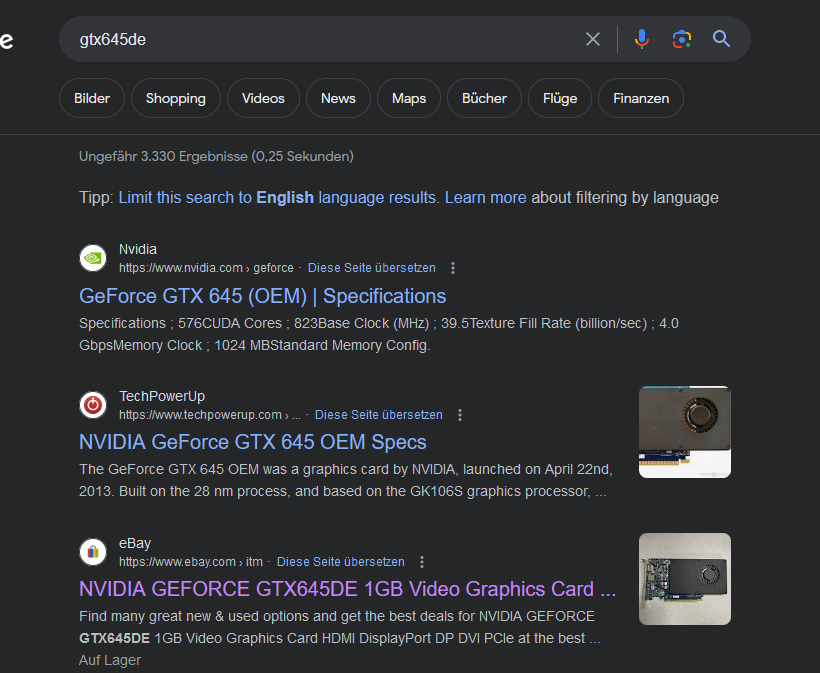Click the 'Auf Lager' stock label

click(110, 660)
